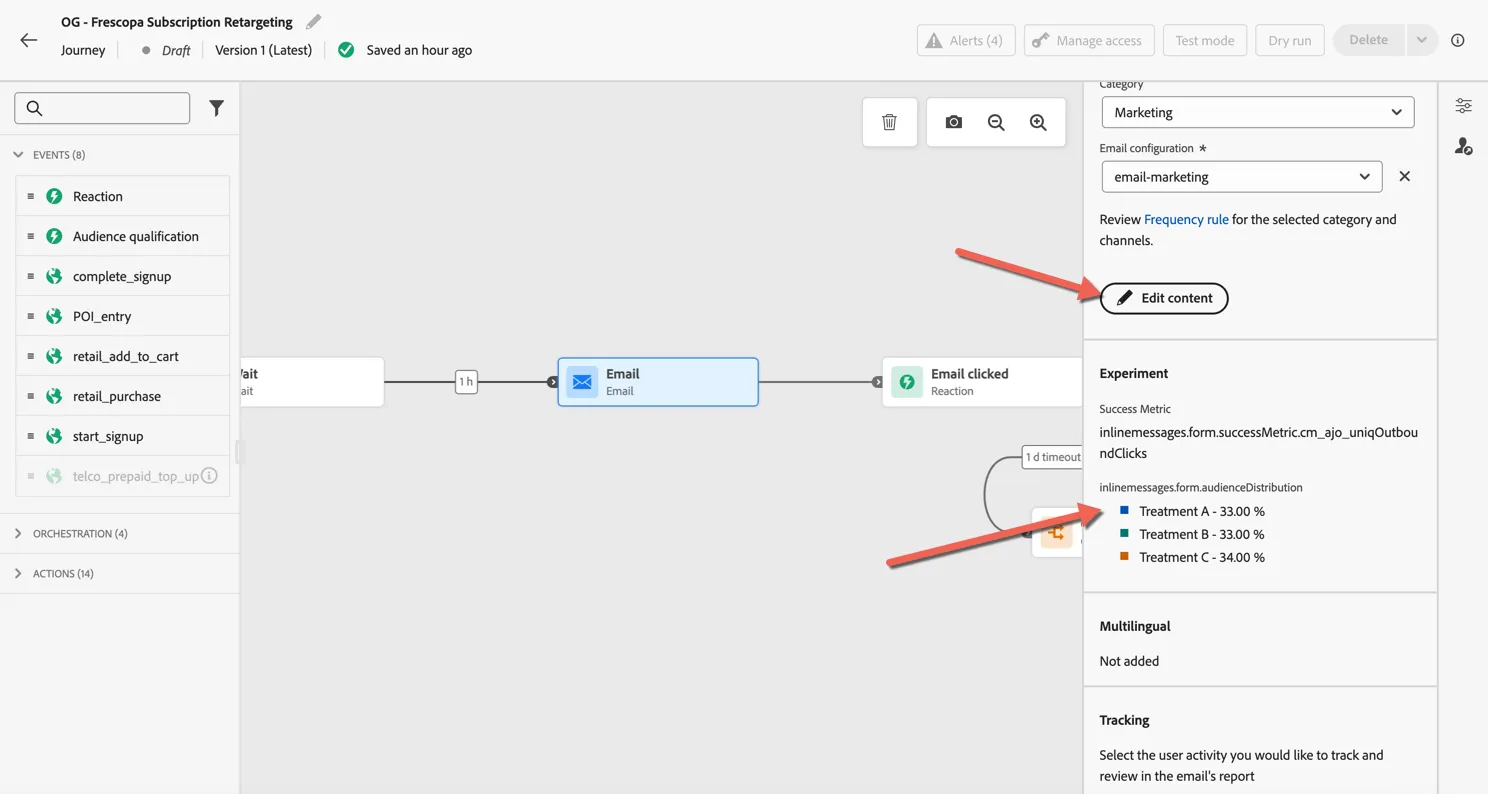Click the retail_purchase globe icon
Image resolution: width=1488 pixels, height=794 pixels.
pyautogui.click(x=55, y=396)
